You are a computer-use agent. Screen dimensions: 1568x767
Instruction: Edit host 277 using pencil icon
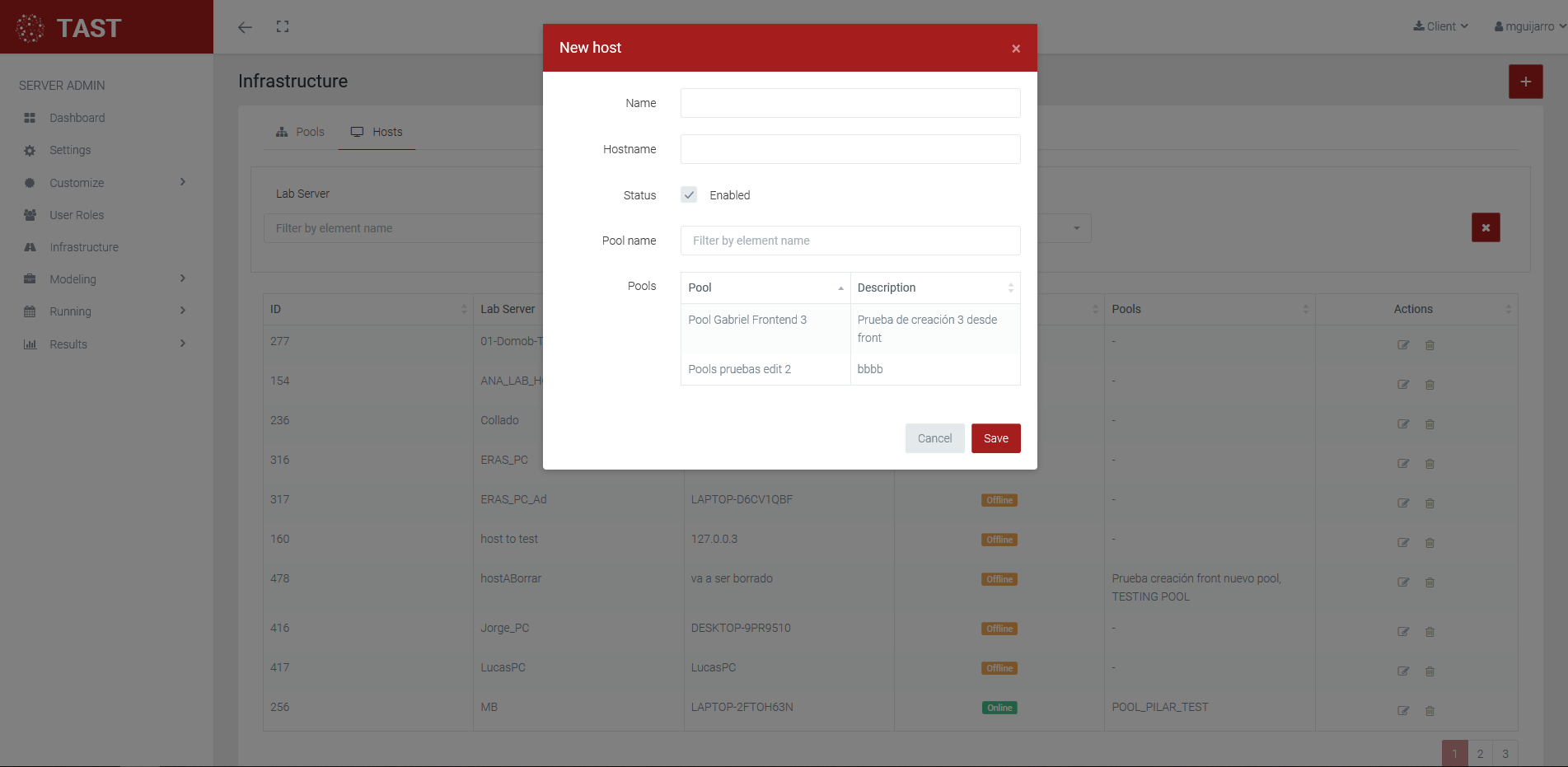1403,345
